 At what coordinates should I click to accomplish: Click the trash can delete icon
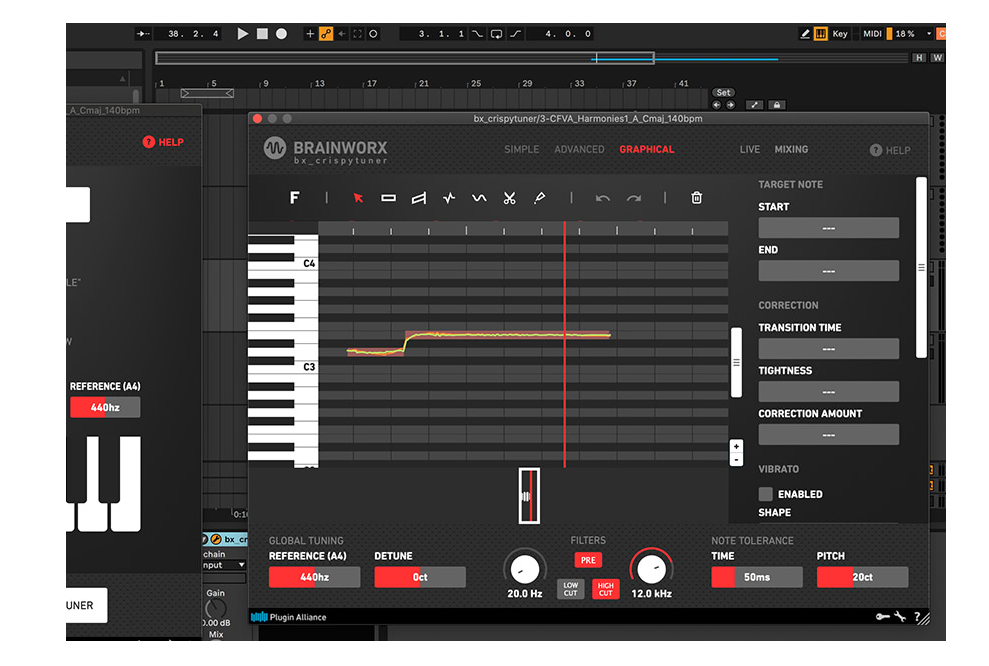point(696,198)
